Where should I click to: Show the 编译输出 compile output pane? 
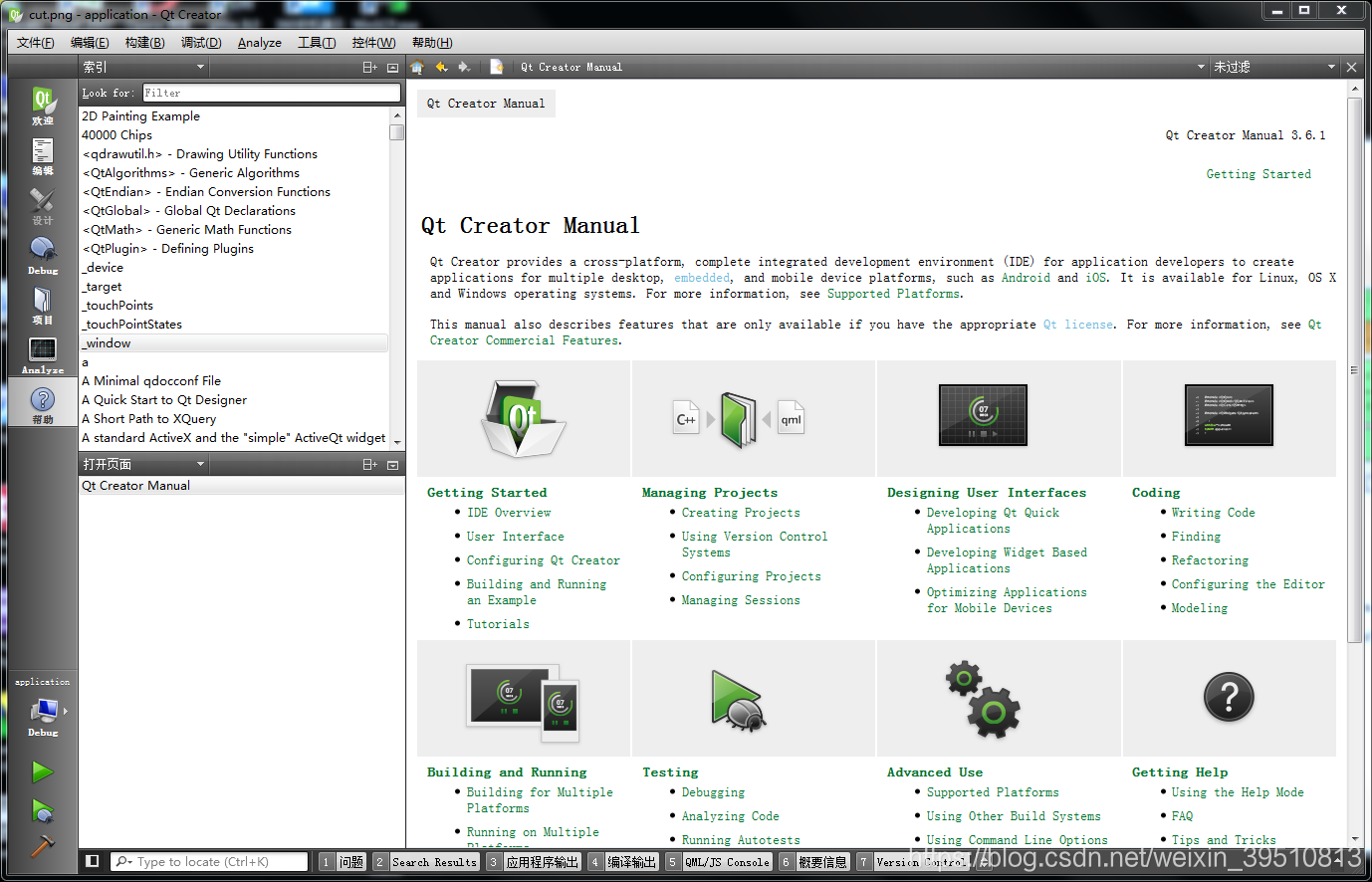(623, 862)
